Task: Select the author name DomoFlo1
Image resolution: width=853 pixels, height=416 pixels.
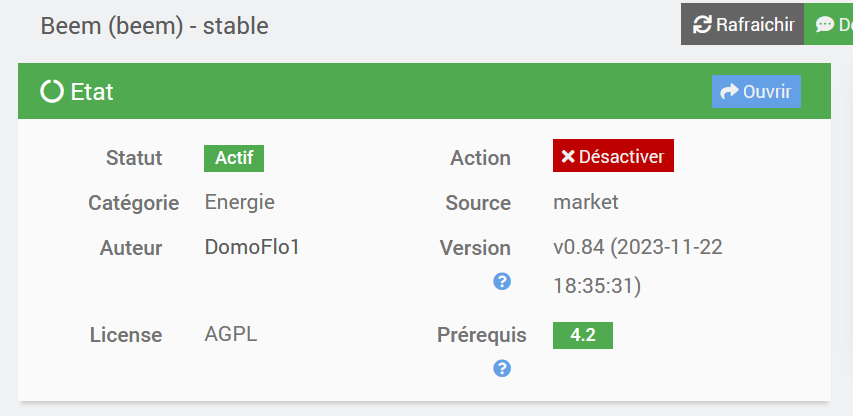Action: [x=252, y=247]
